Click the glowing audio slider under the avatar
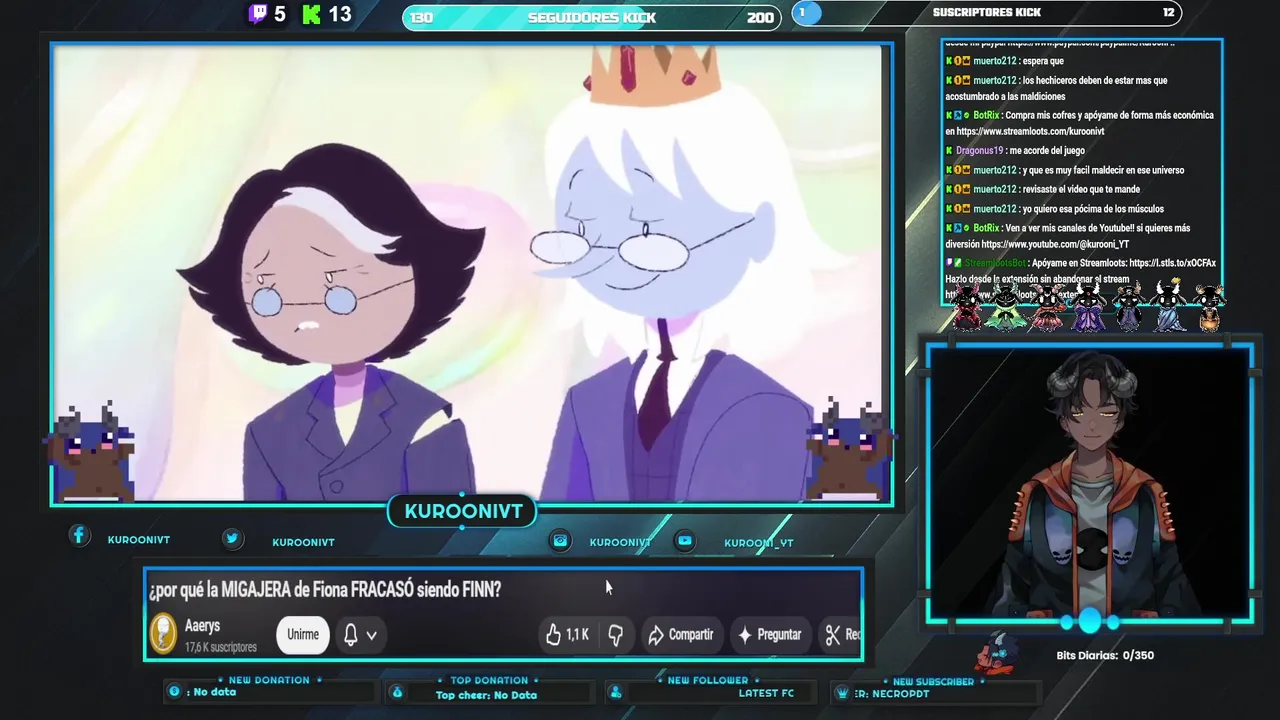The height and width of the screenshot is (720, 1280). 1090,622
